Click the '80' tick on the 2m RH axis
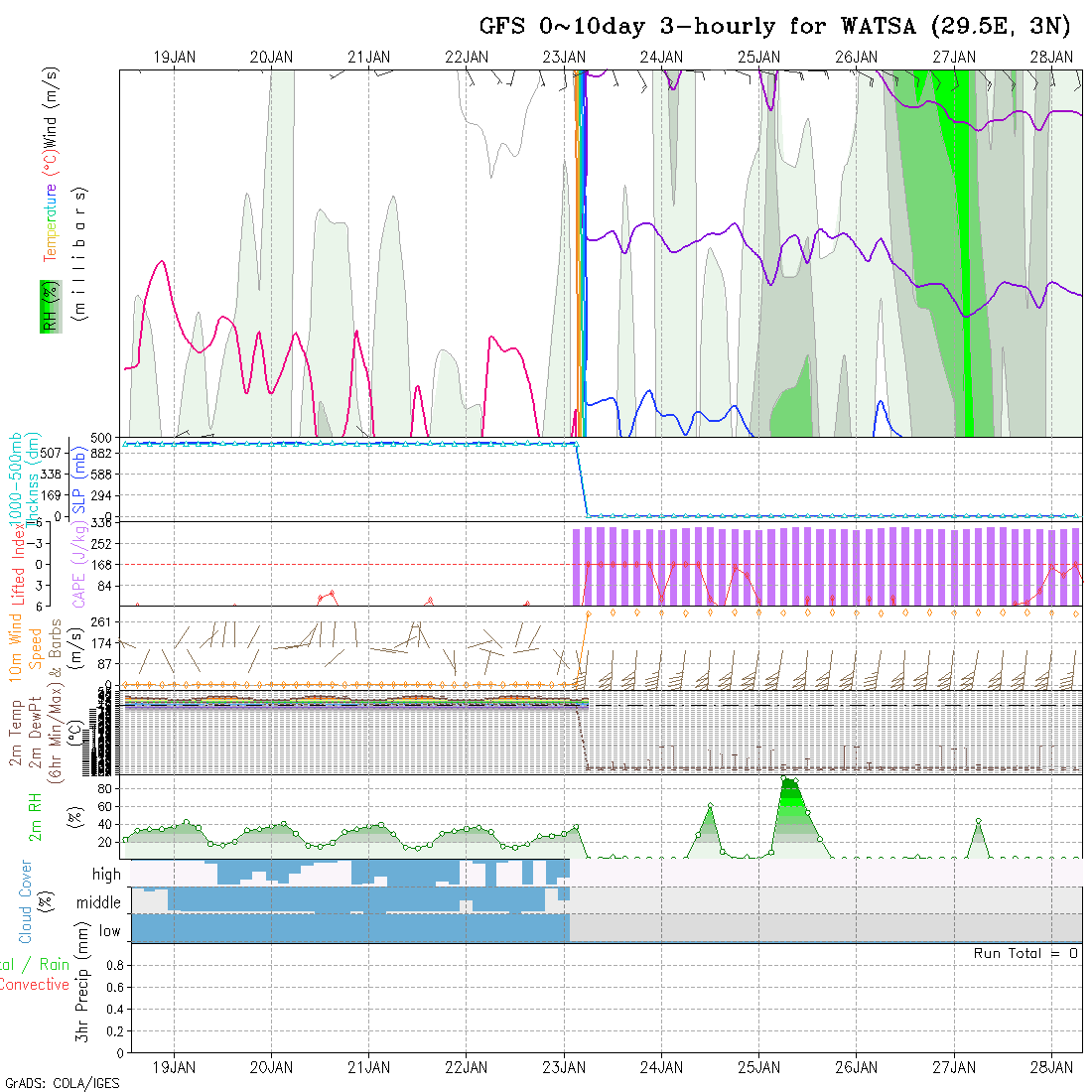 (104, 789)
